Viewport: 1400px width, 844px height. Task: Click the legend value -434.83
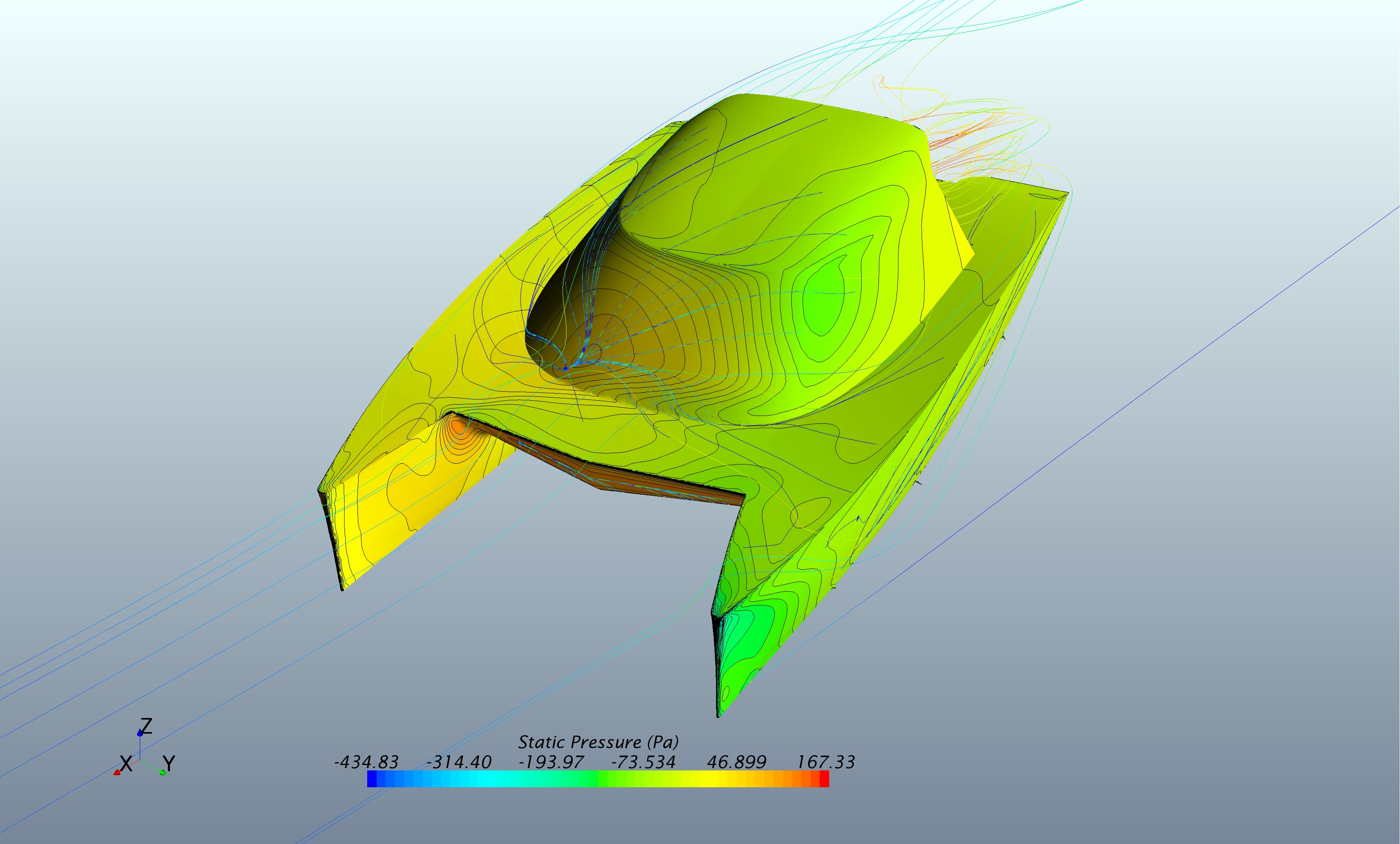point(366,762)
